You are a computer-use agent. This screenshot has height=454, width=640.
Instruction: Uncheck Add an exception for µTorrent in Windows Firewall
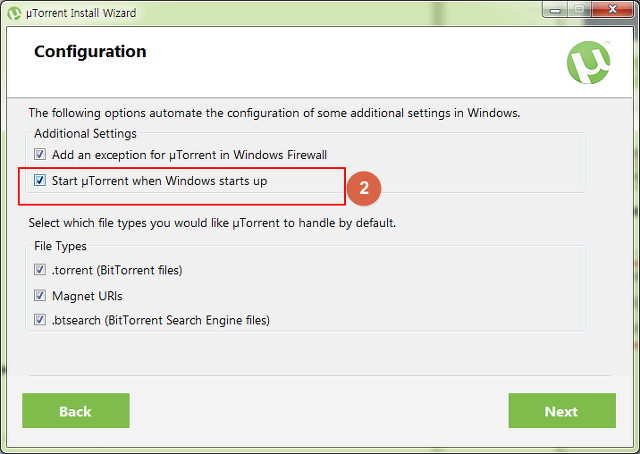click(x=40, y=154)
